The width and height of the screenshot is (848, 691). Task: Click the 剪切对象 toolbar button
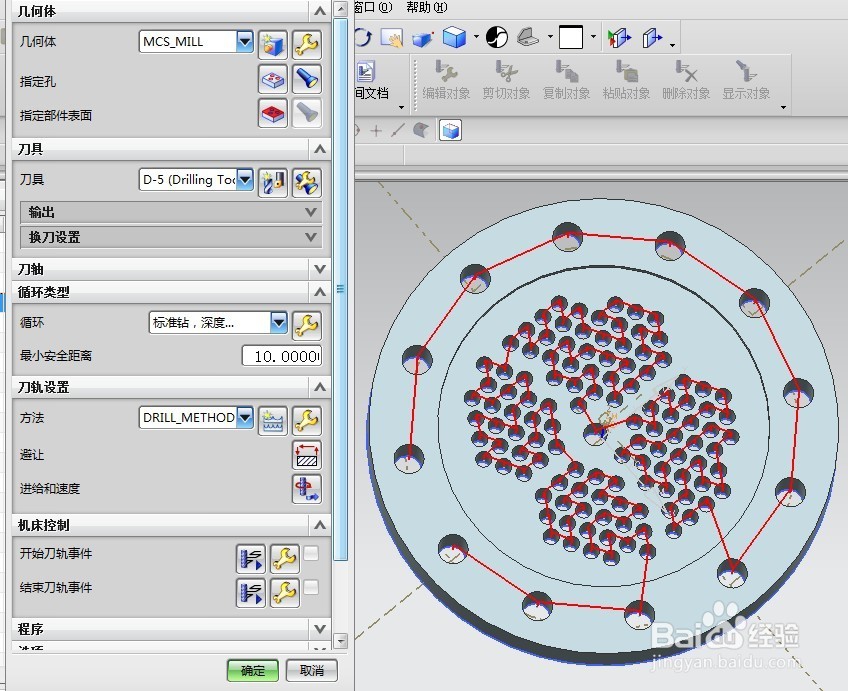(506, 80)
